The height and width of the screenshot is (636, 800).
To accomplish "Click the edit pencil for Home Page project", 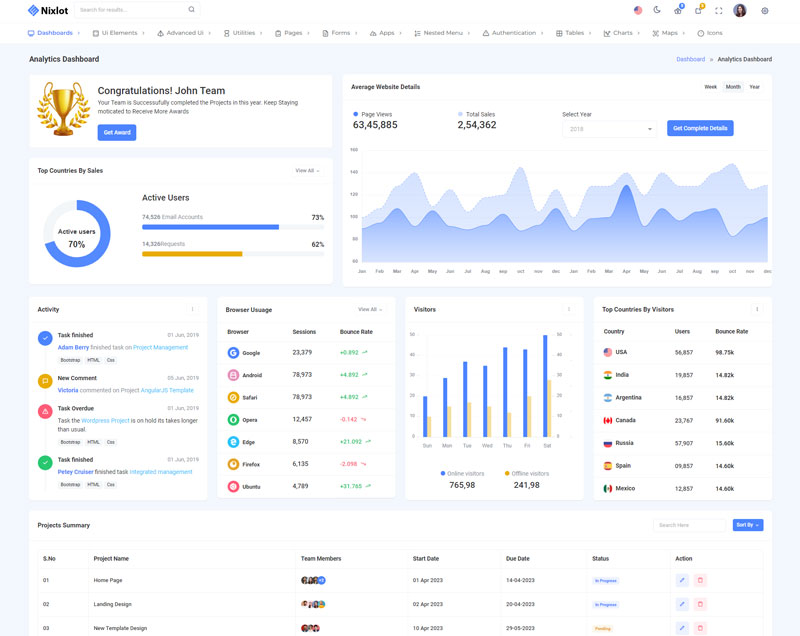I will 682,580.
